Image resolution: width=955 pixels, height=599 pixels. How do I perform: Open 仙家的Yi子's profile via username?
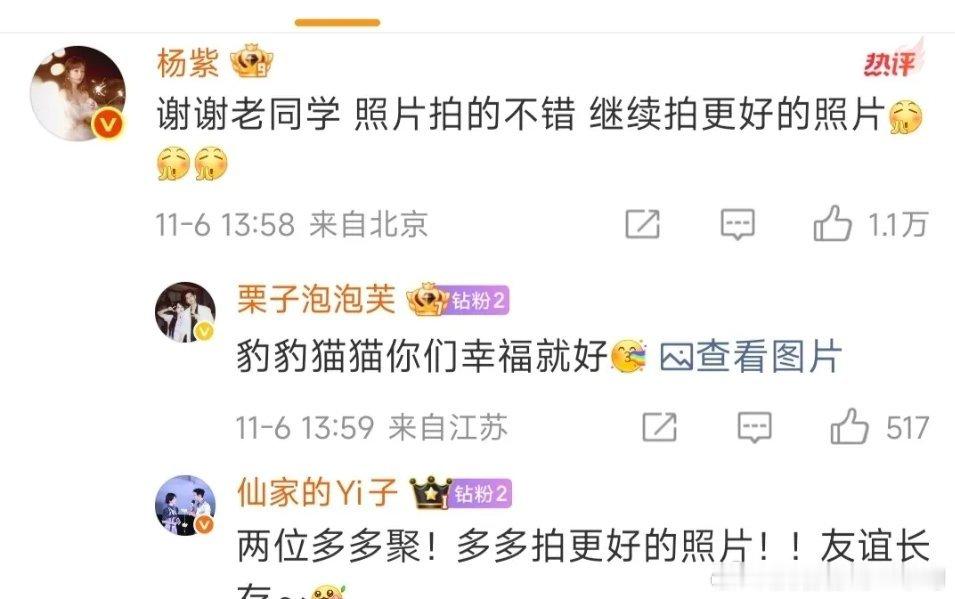317,492
